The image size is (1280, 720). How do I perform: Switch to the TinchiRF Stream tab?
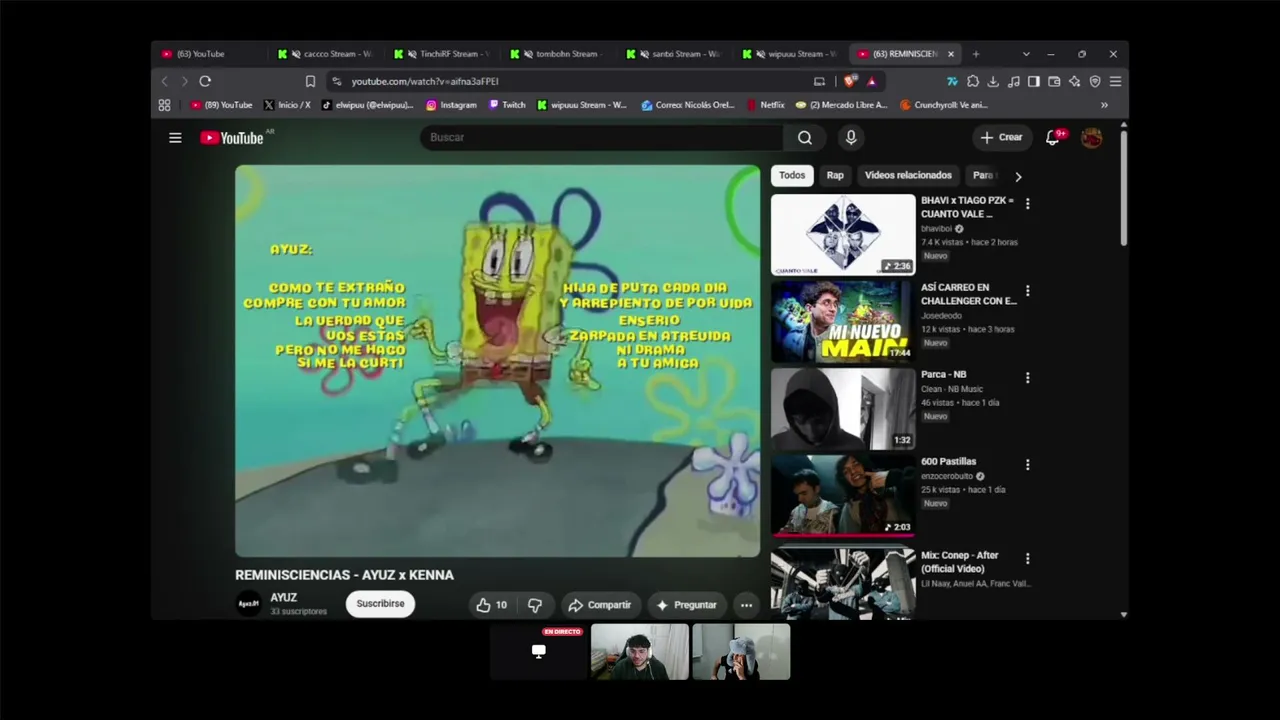click(x=441, y=54)
